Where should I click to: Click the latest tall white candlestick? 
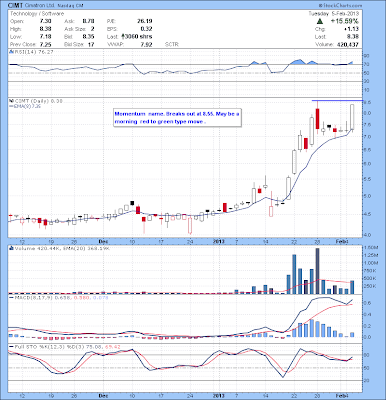pos(352,117)
